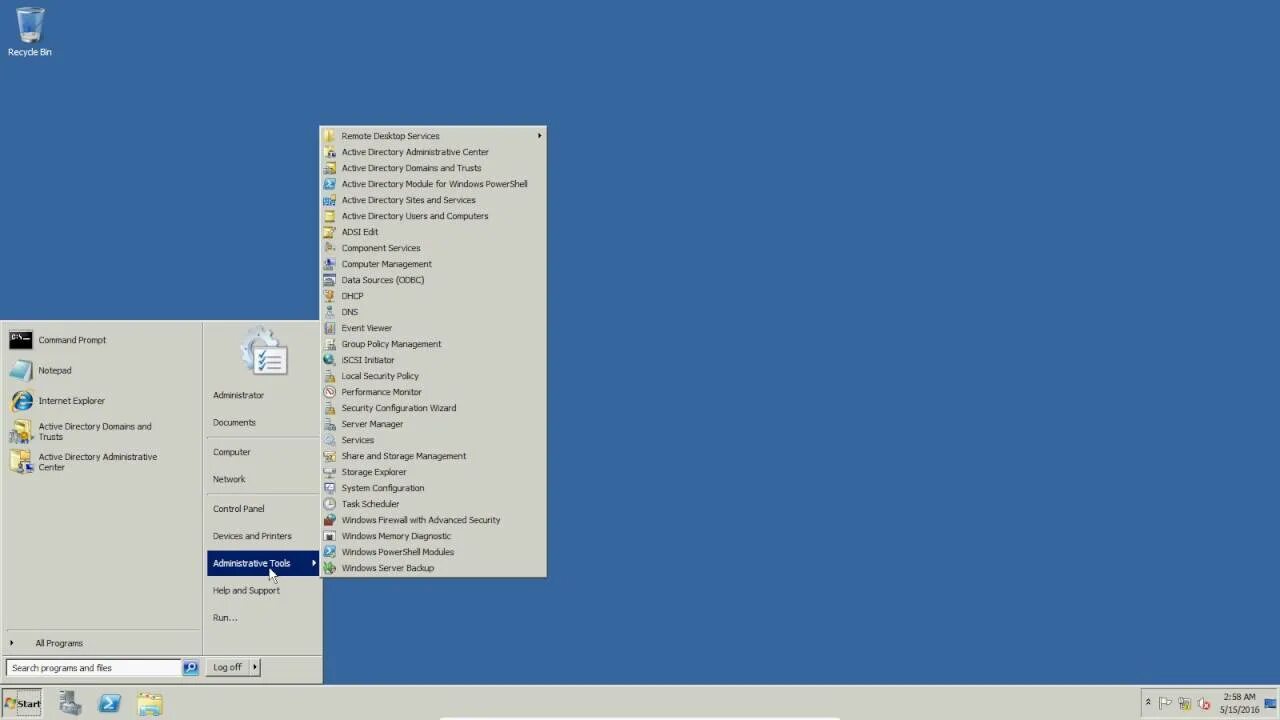Click the taskbar clock showing 2:58 AM
1280x720 pixels.
click(1239, 703)
